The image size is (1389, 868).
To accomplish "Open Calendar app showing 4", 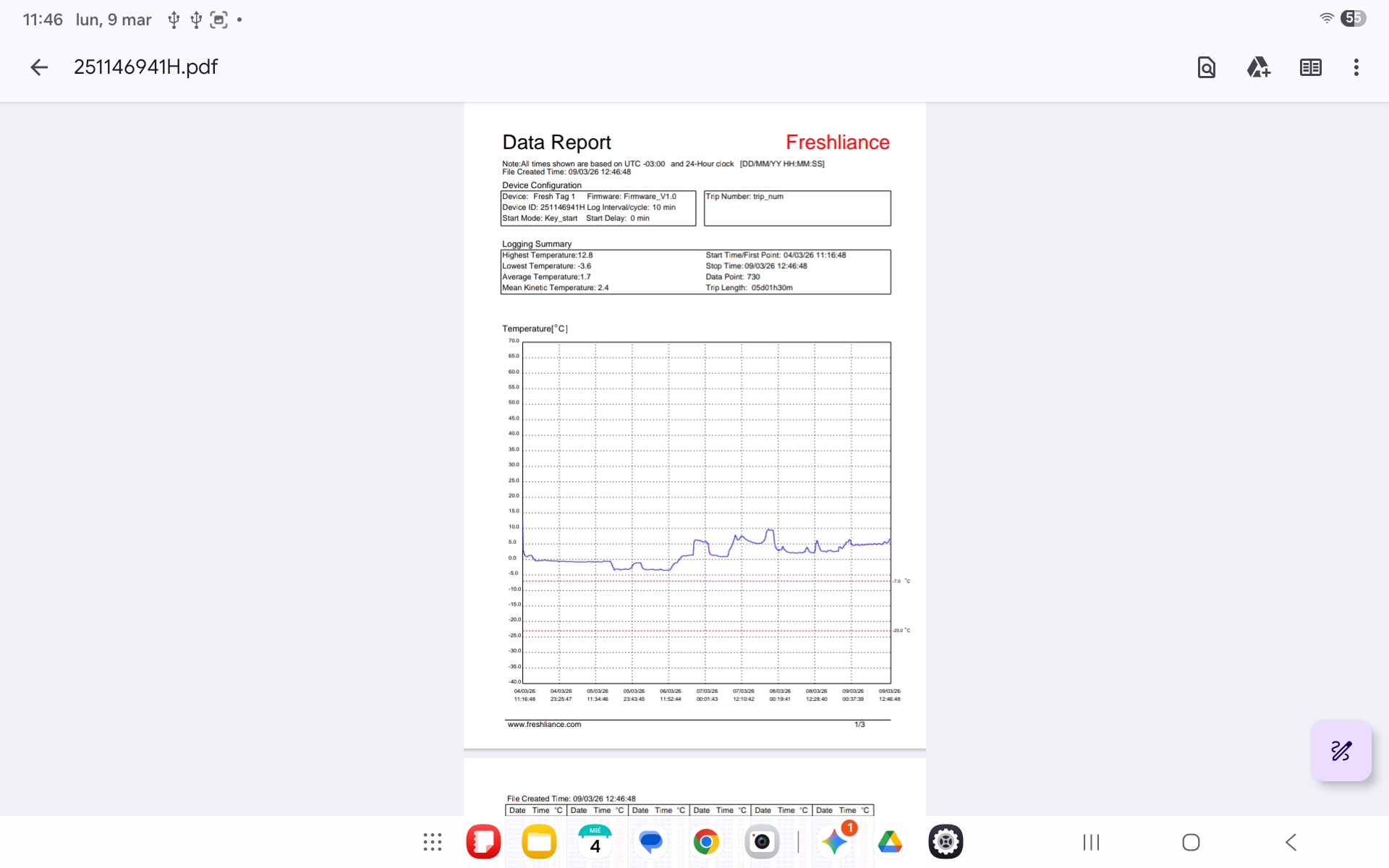I will point(595,842).
